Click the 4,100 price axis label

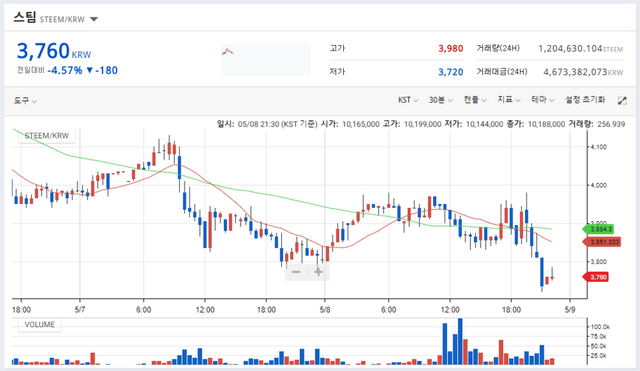coord(599,147)
